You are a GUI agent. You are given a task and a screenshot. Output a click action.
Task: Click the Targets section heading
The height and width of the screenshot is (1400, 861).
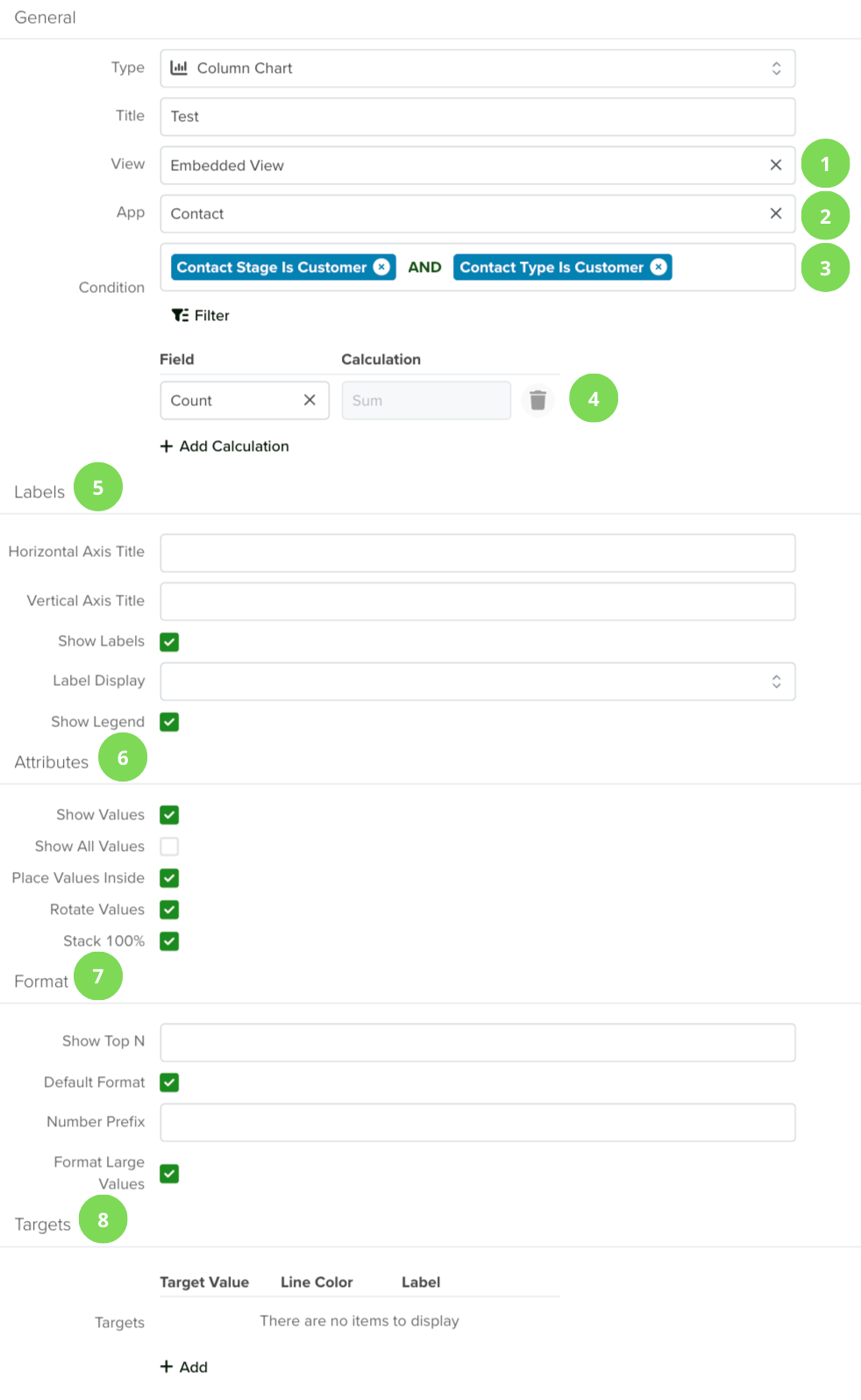tap(42, 1225)
